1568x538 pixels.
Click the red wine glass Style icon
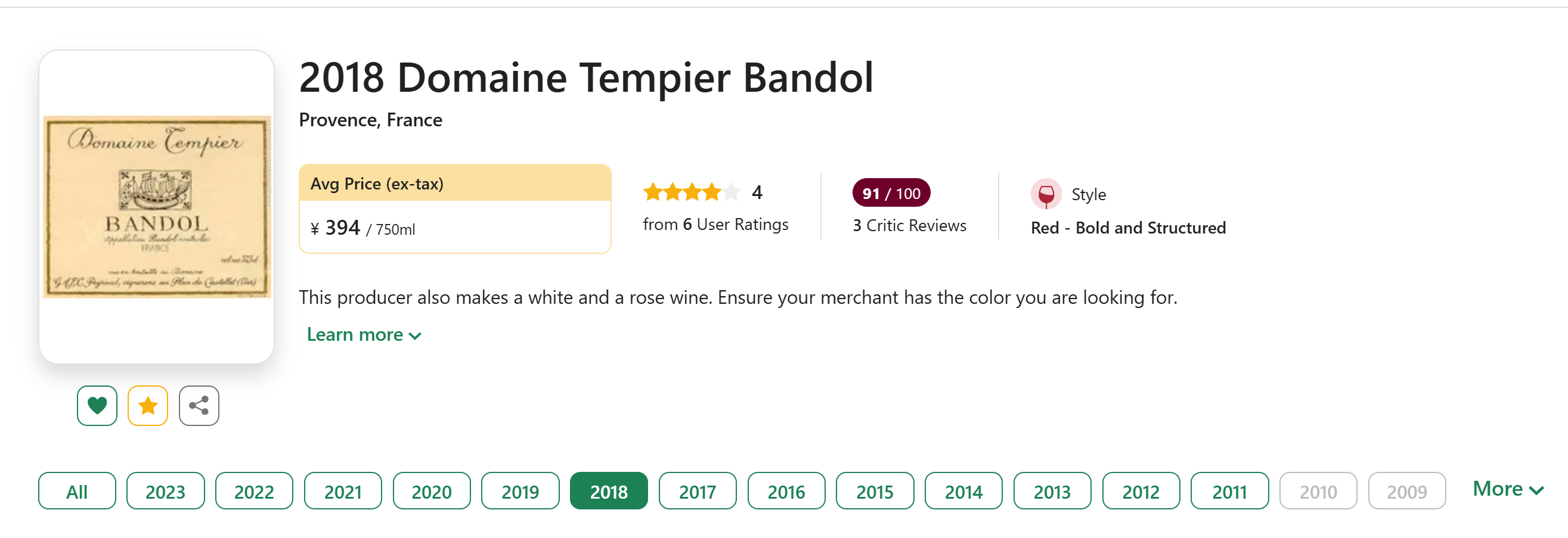pos(1046,194)
